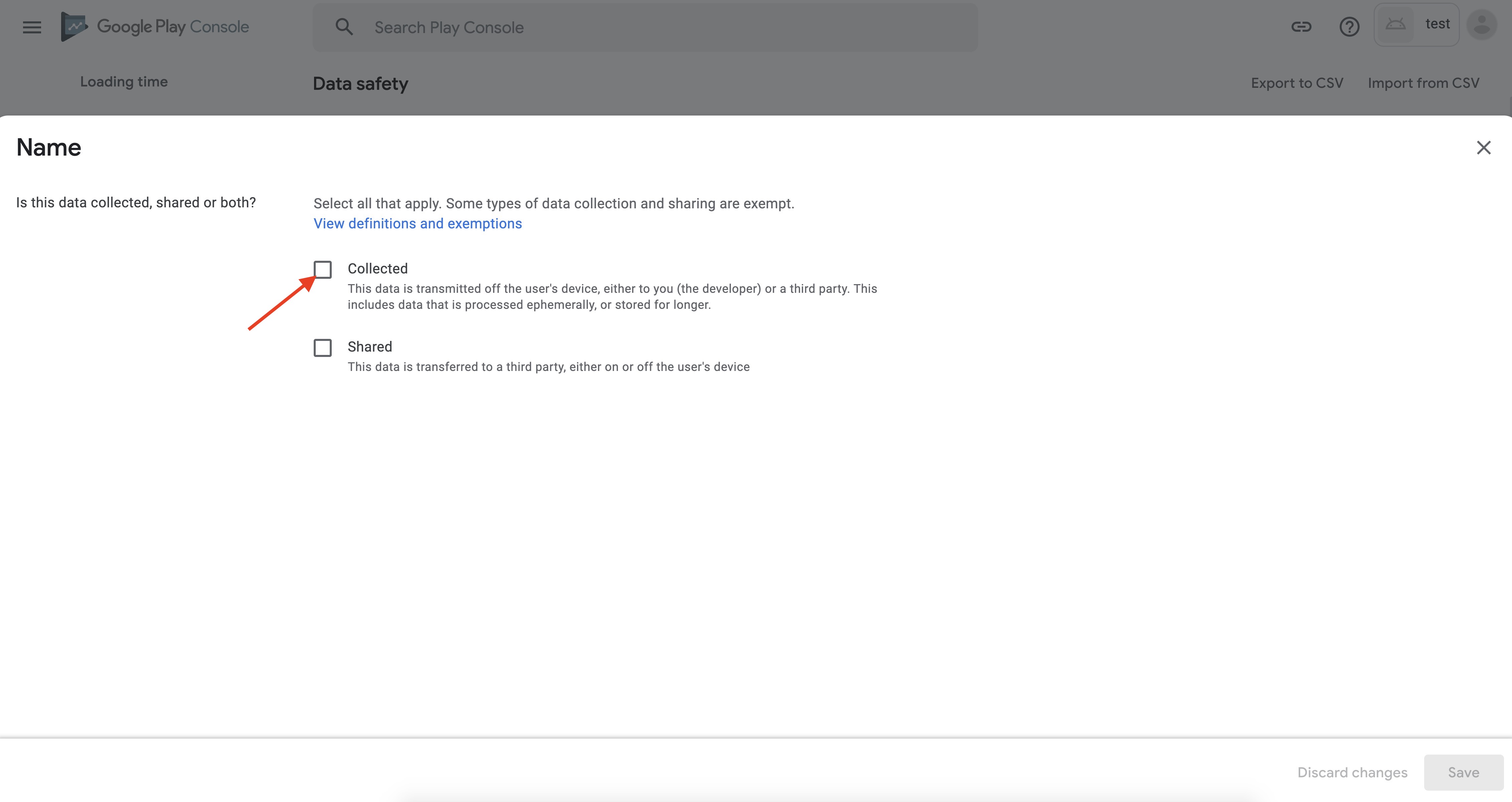Open View definitions and exemptions link

(x=417, y=223)
